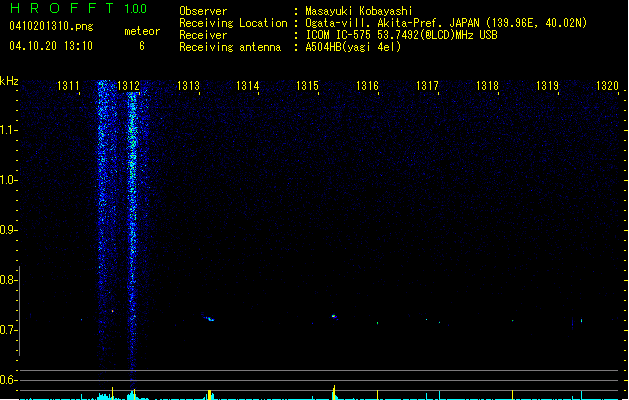
Task: Click the HROFFT 1.0.0 title text
Action: 79,8
